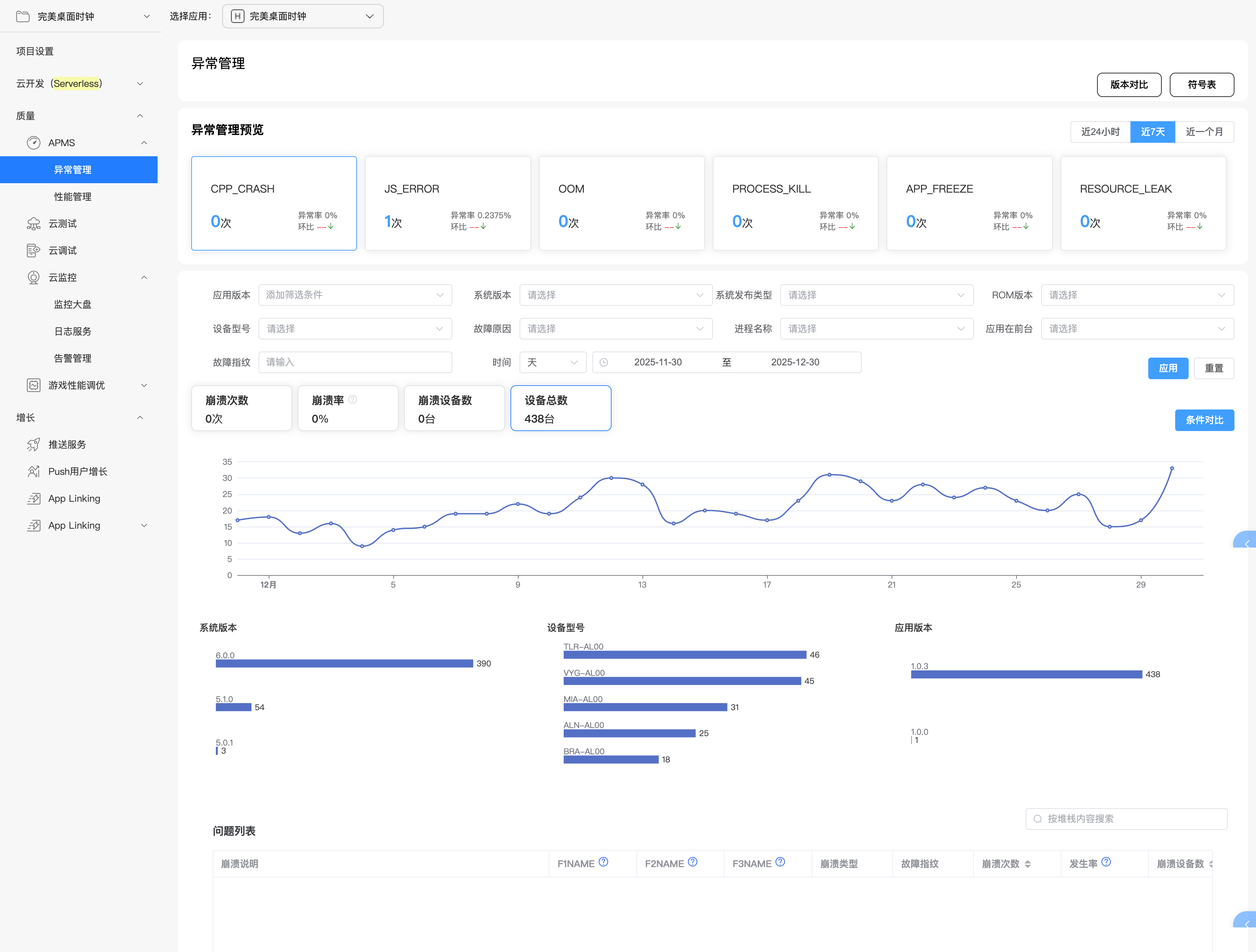This screenshot has width=1256, height=952.
Task: Click the 游戏性能调优 icon
Action: [33, 385]
